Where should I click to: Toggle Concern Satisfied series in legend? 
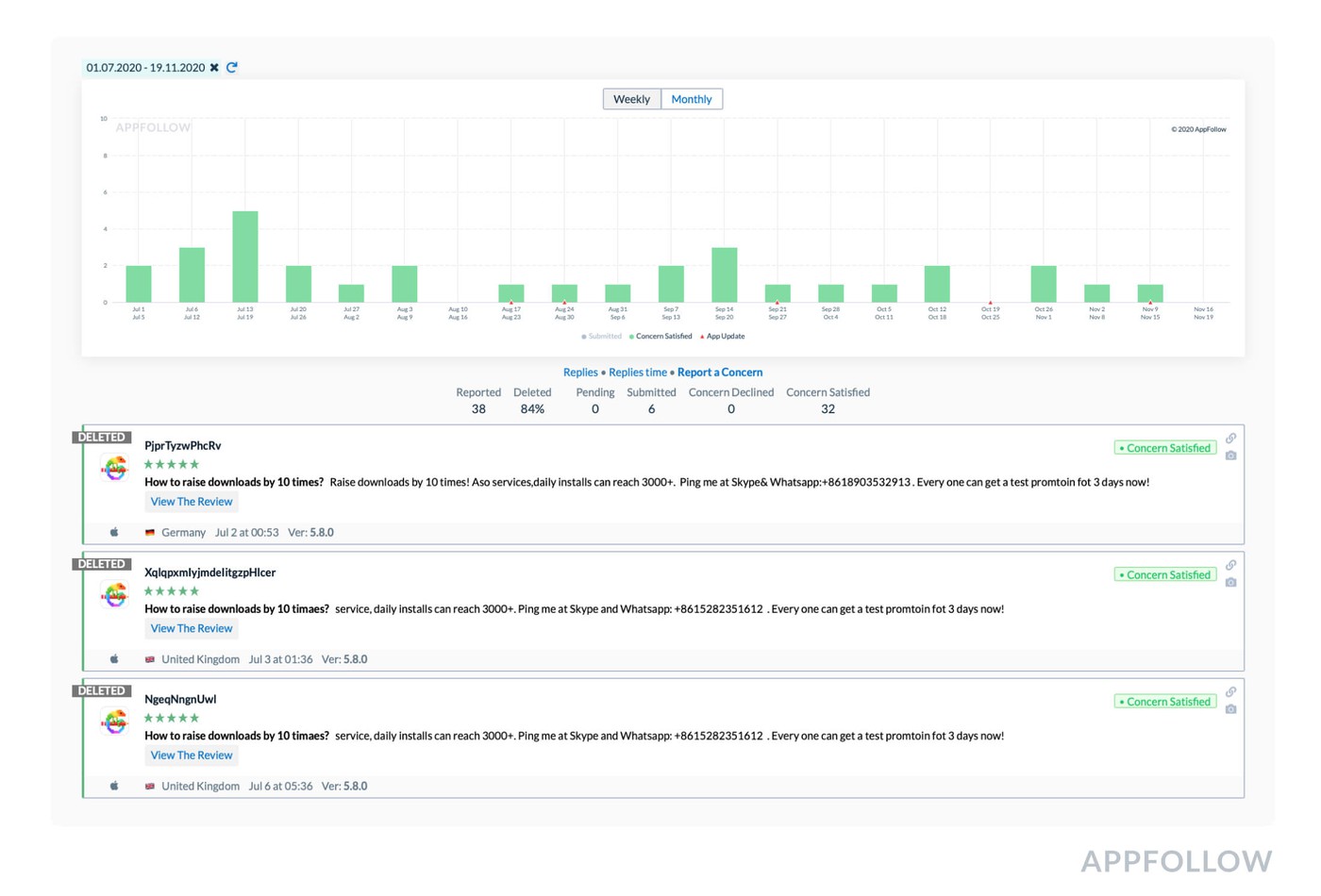tap(662, 337)
